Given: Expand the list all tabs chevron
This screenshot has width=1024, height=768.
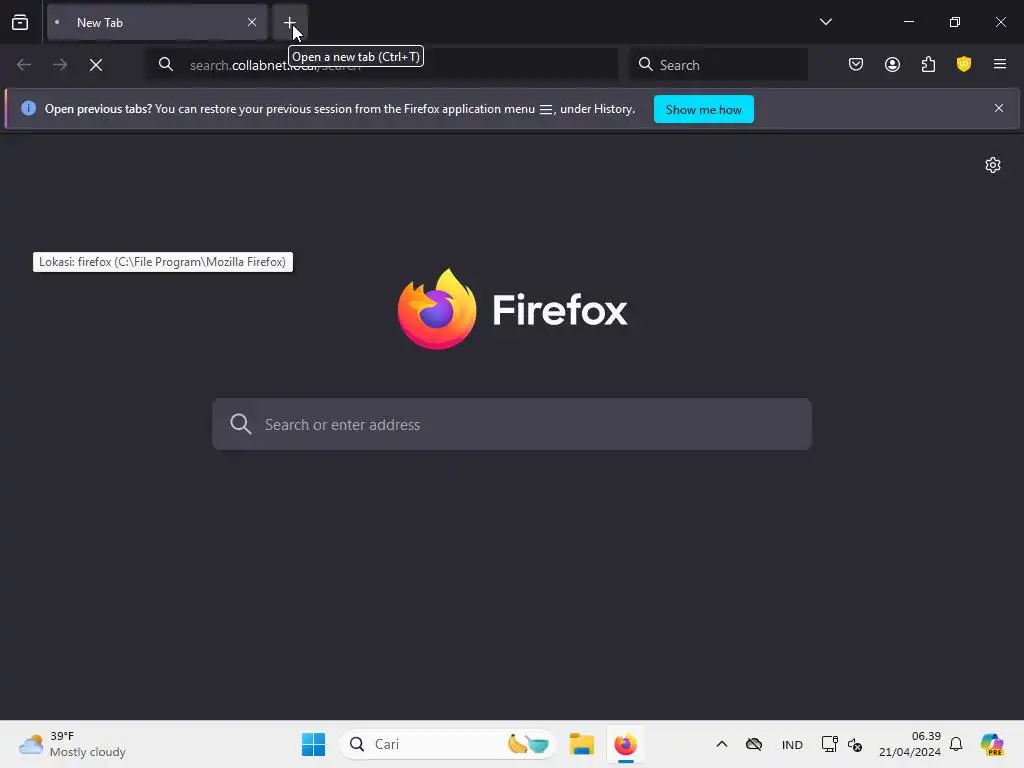Looking at the screenshot, I should [825, 22].
